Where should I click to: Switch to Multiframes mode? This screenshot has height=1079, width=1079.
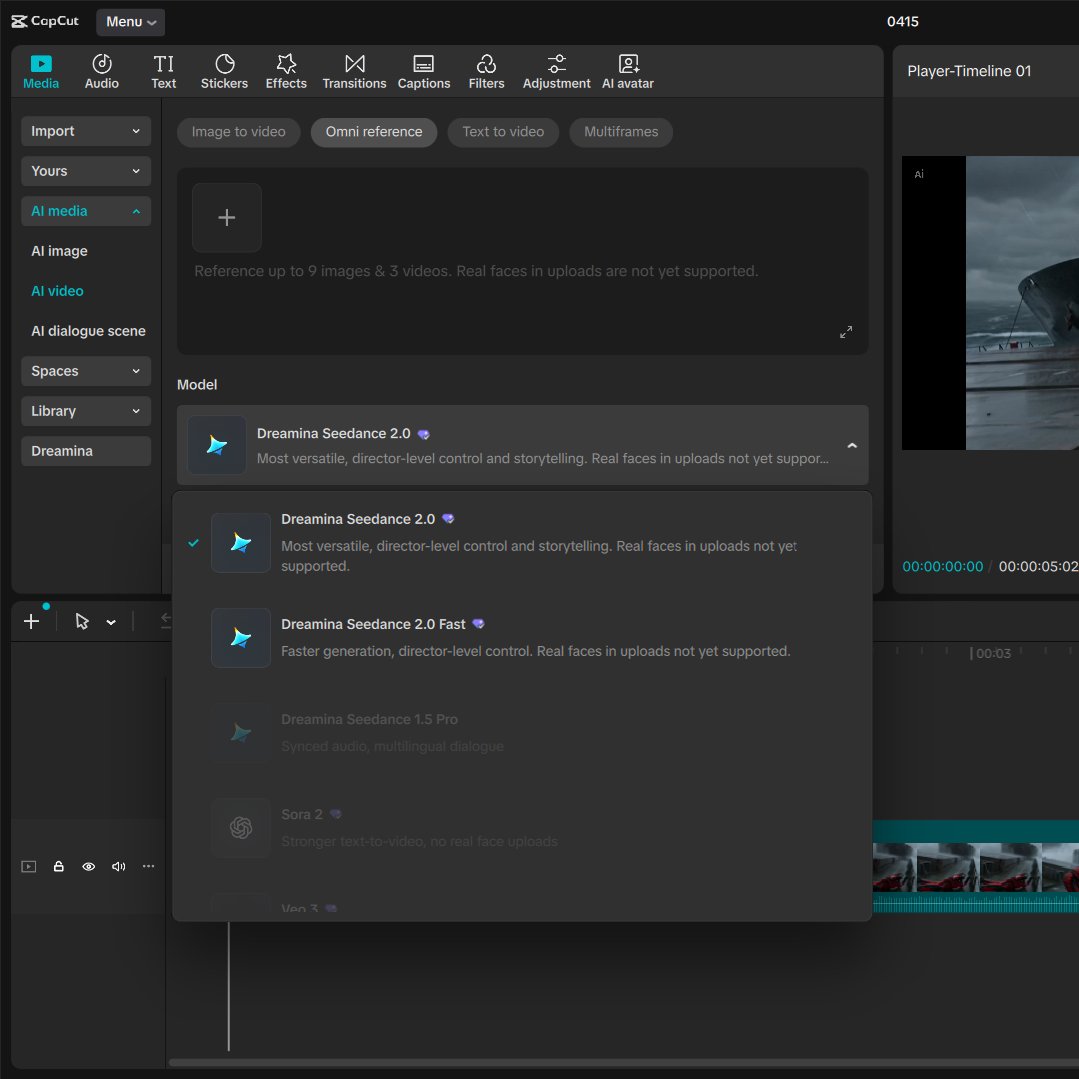621,132
